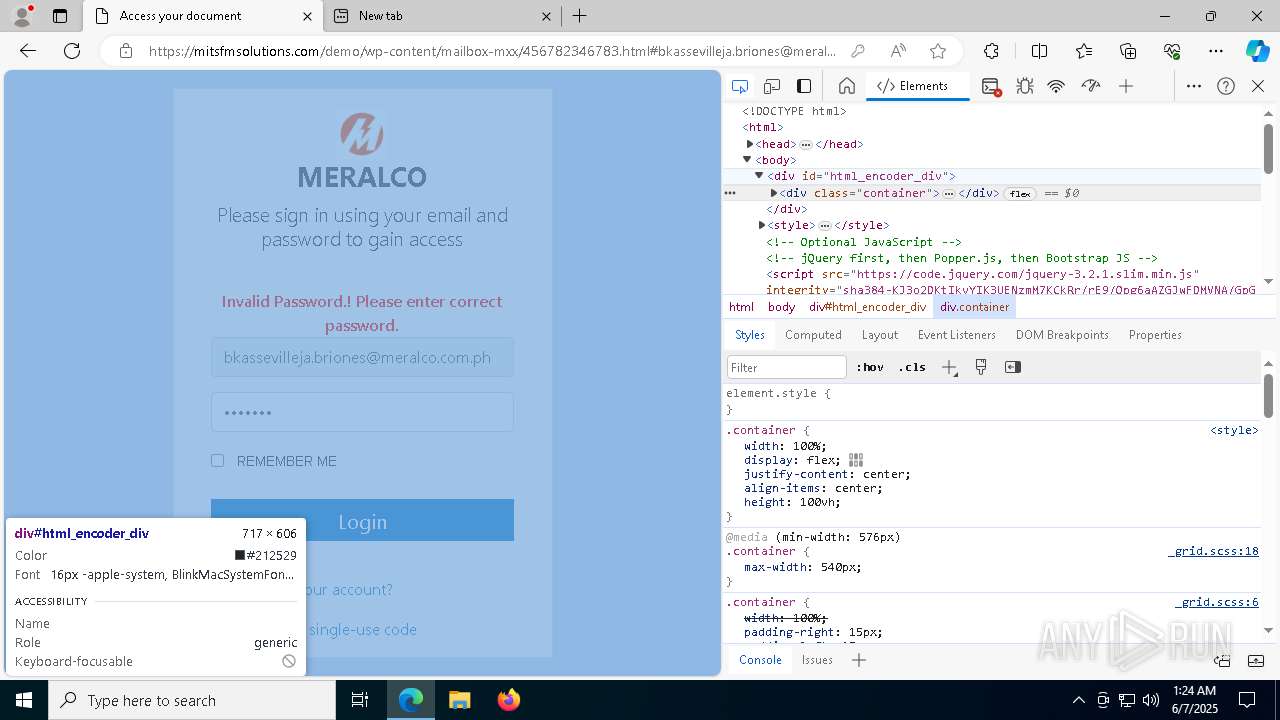
Task: Click the saved password key icon
Action: click(x=858, y=51)
